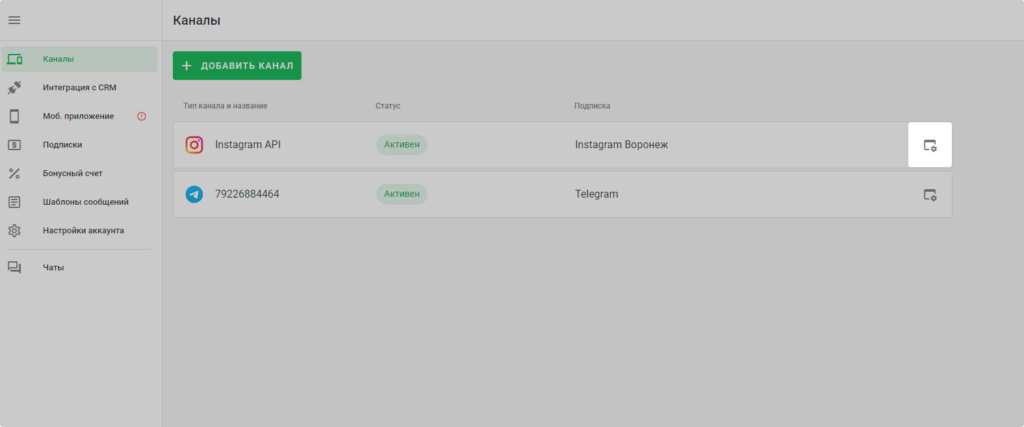The height and width of the screenshot is (427, 1024).
Task: Click the Telegram logo icon
Action: (194, 194)
